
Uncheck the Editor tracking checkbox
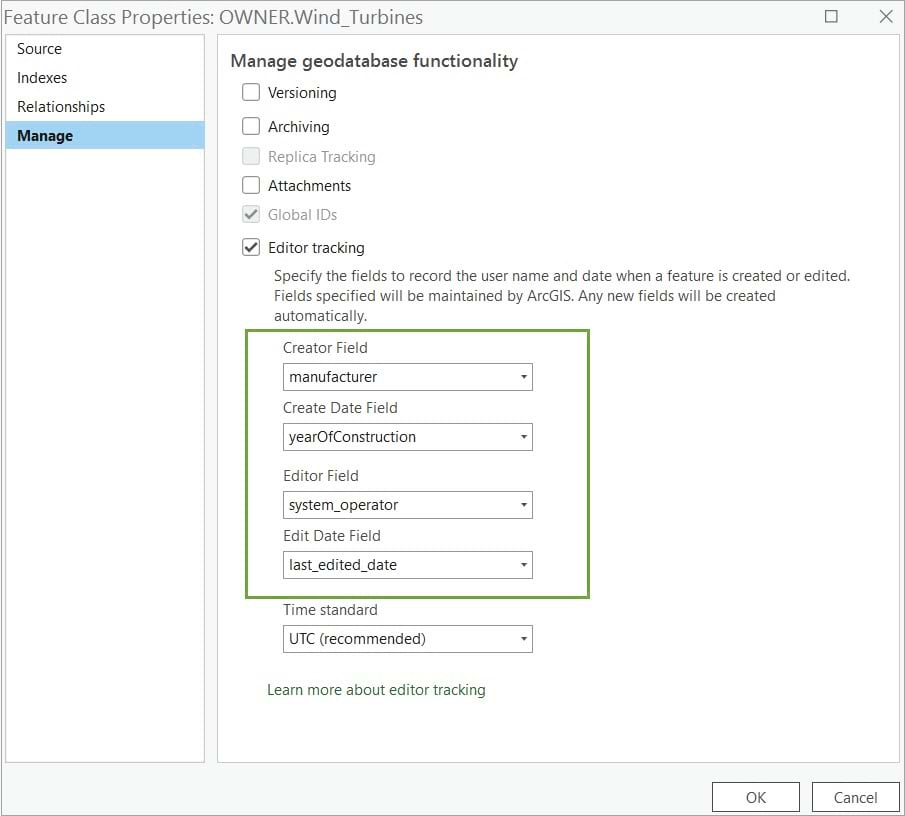point(251,247)
